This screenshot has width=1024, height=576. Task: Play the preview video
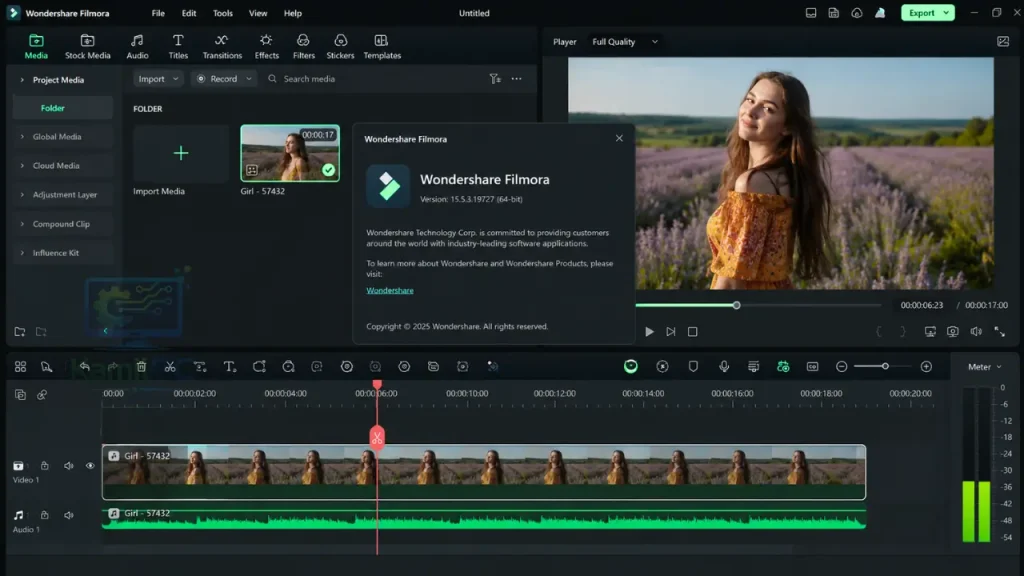pos(649,332)
